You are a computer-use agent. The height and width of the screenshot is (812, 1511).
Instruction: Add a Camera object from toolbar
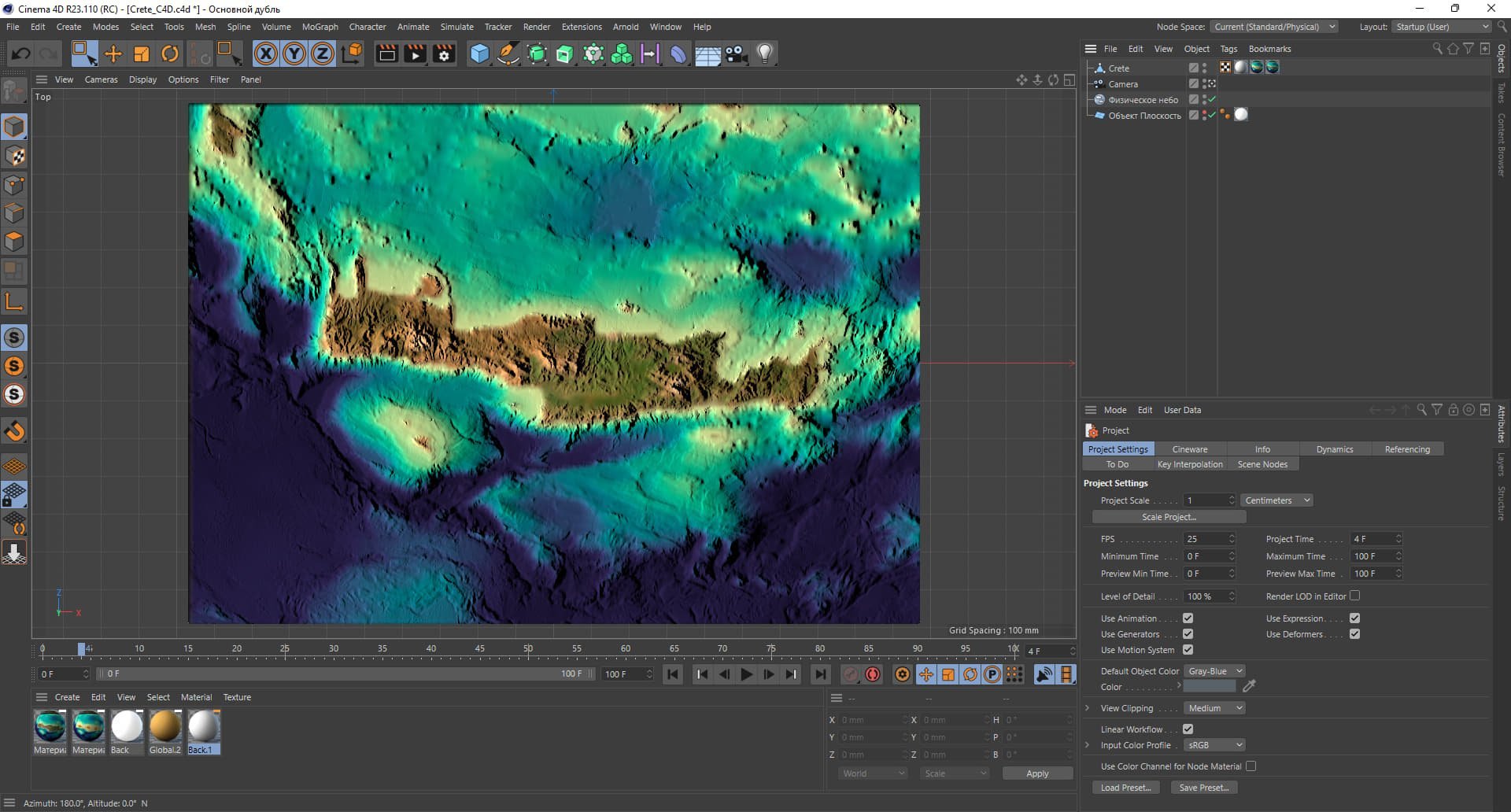click(x=737, y=54)
